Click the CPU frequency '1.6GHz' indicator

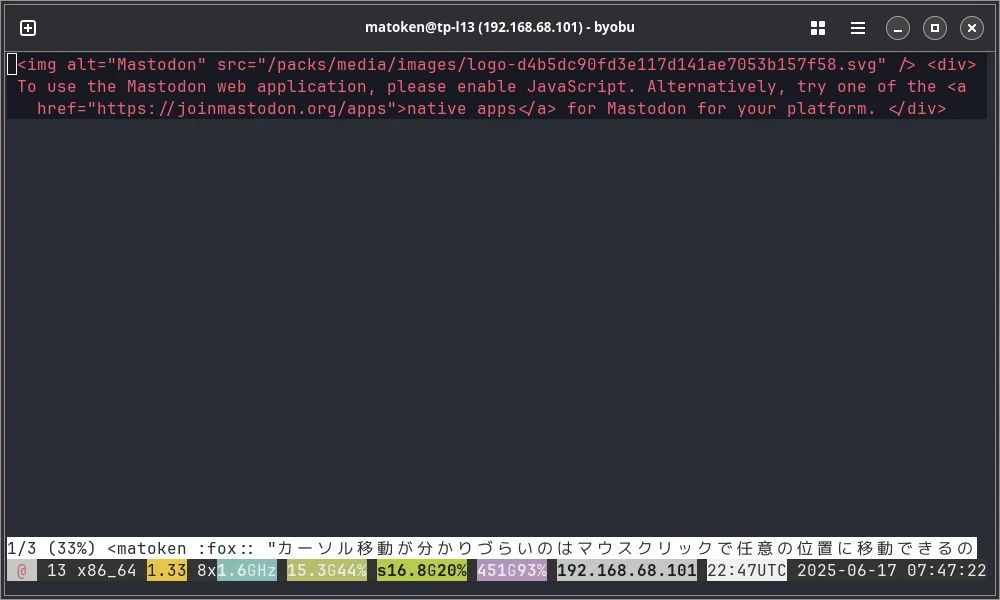pos(247,570)
